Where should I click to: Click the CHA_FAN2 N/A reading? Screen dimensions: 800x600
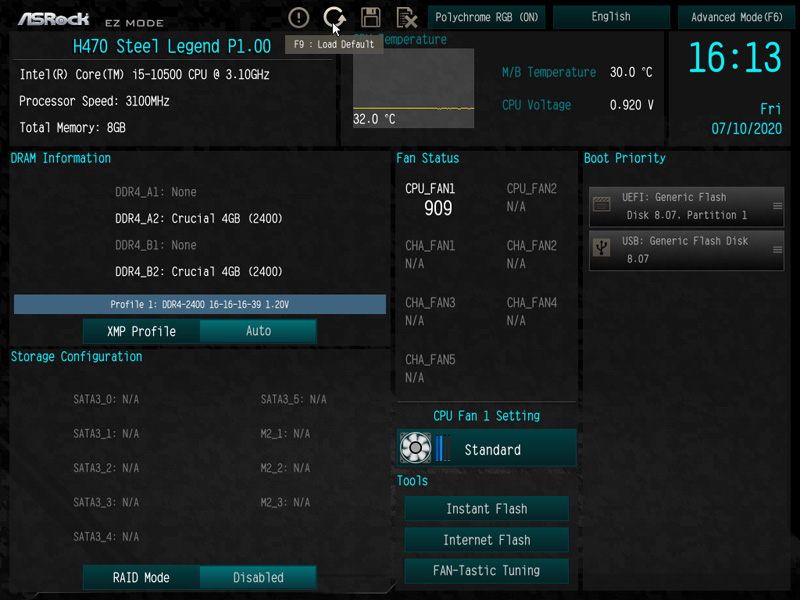point(516,264)
